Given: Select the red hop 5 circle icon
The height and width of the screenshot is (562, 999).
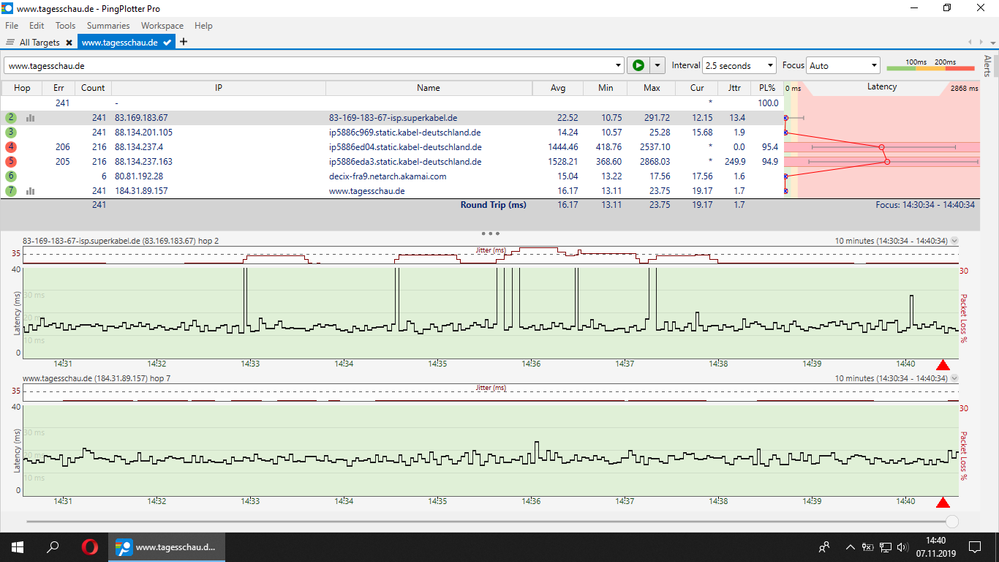Looking at the screenshot, I should 11,161.
